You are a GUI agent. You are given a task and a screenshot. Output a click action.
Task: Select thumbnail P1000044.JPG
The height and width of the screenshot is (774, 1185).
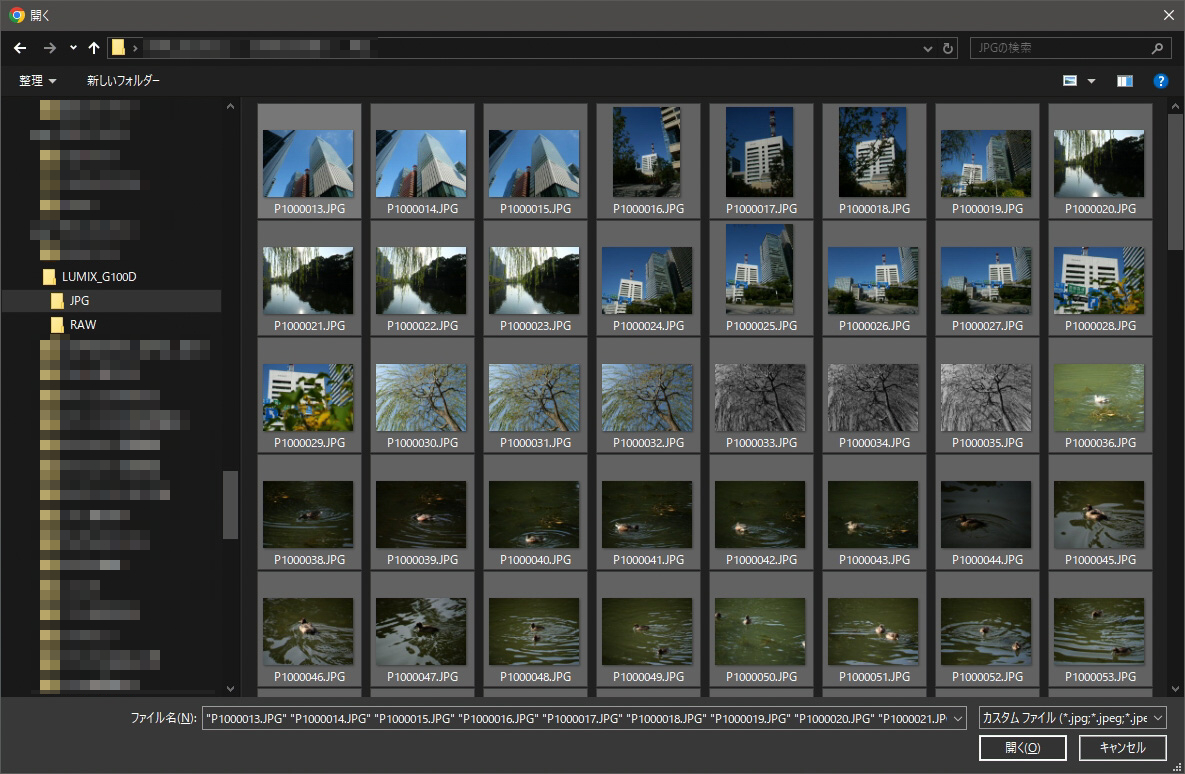[x=987, y=512]
